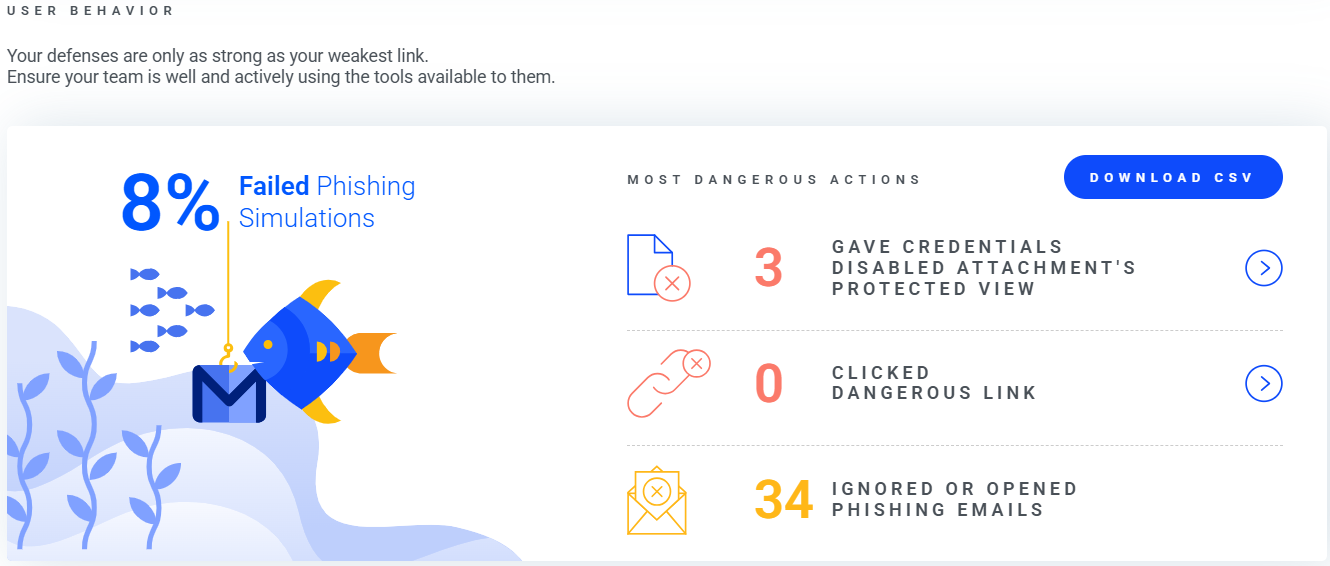The image size is (1330, 566).
Task: Click the Download CSV button
Action: click(x=1173, y=177)
